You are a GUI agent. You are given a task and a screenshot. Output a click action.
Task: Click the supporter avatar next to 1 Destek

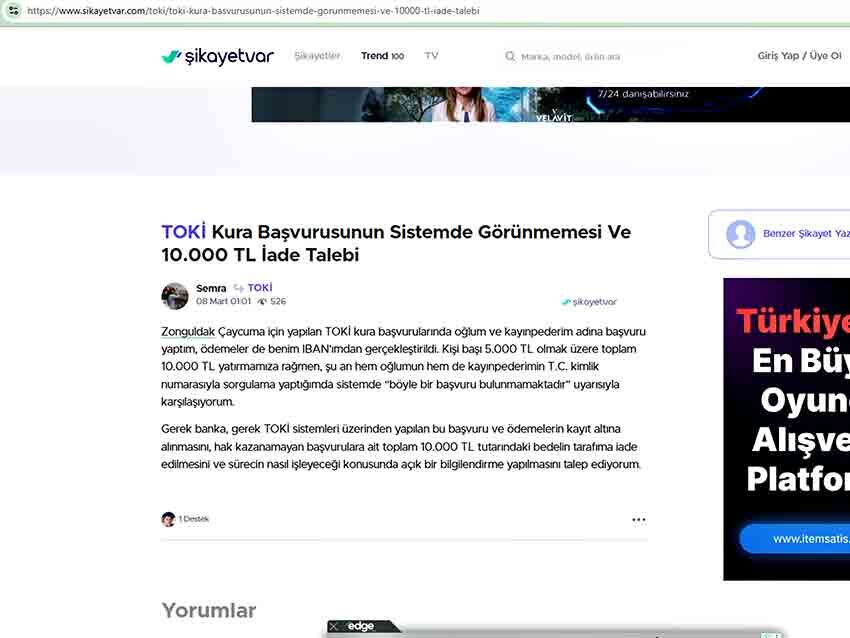168,519
